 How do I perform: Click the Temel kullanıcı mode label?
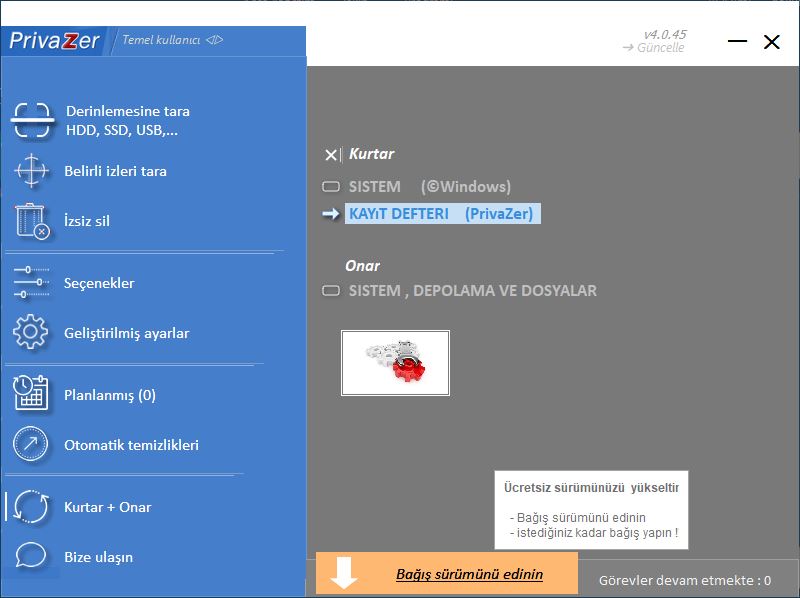click(x=161, y=40)
